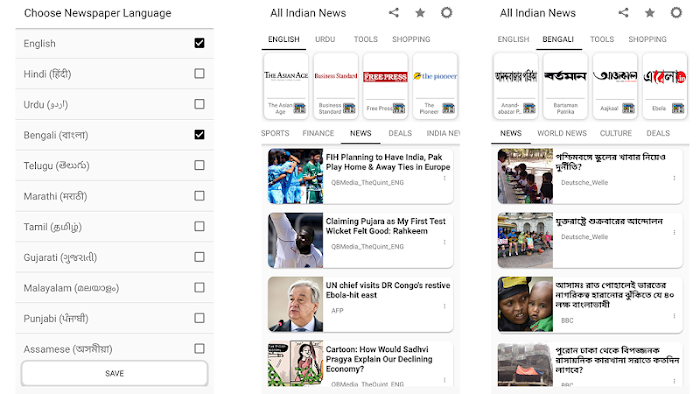Open settings gear in middle screen header

click(x=446, y=12)
